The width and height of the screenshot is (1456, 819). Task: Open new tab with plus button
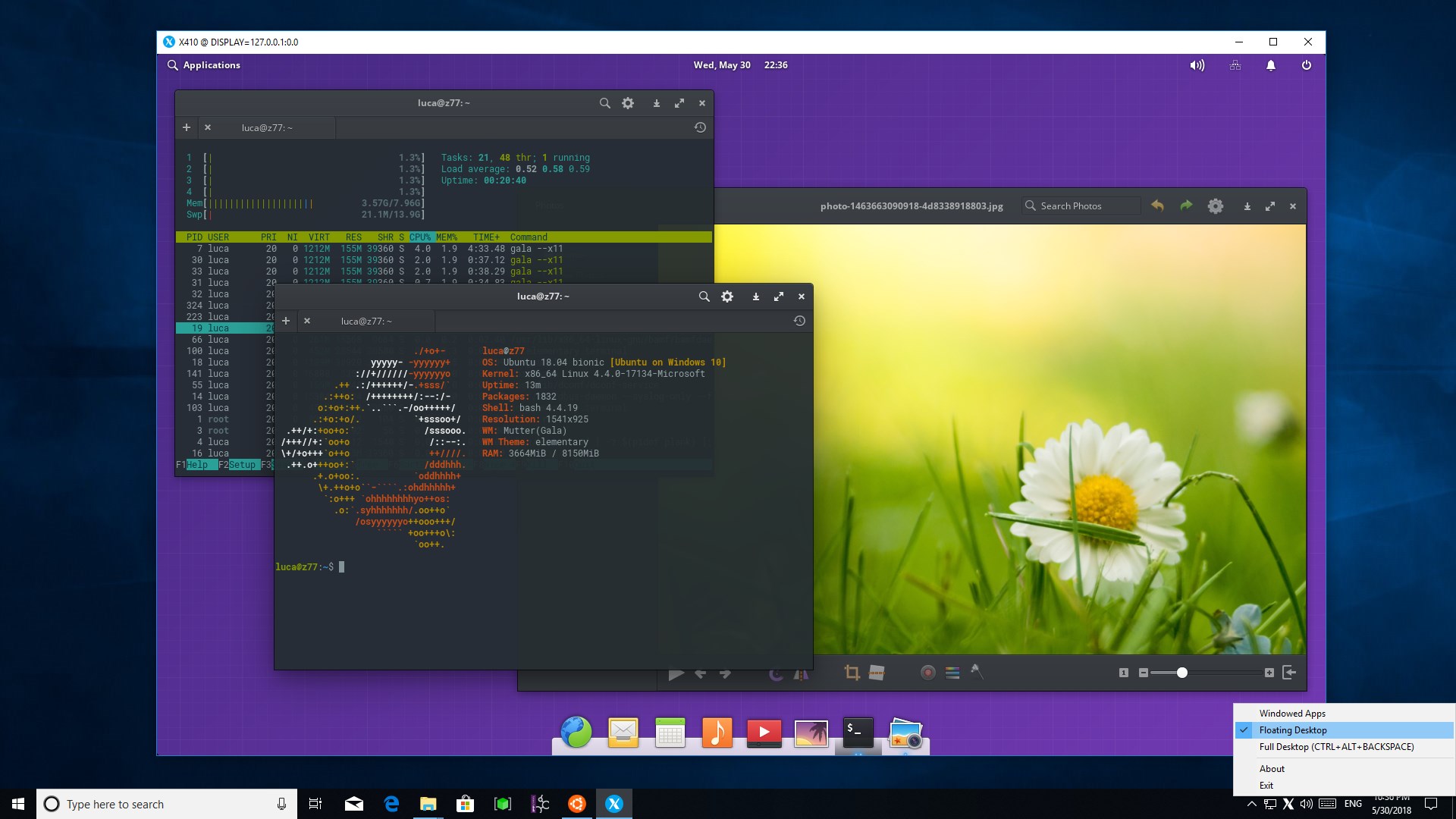click(286, 321)
